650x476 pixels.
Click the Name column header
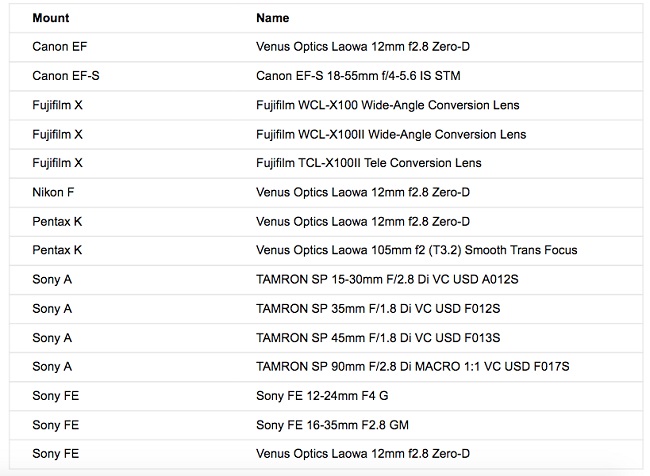(273, 18)
